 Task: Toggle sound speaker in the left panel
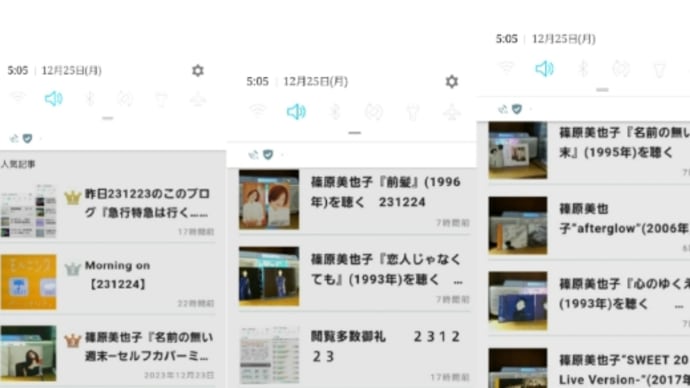[54, 99]
